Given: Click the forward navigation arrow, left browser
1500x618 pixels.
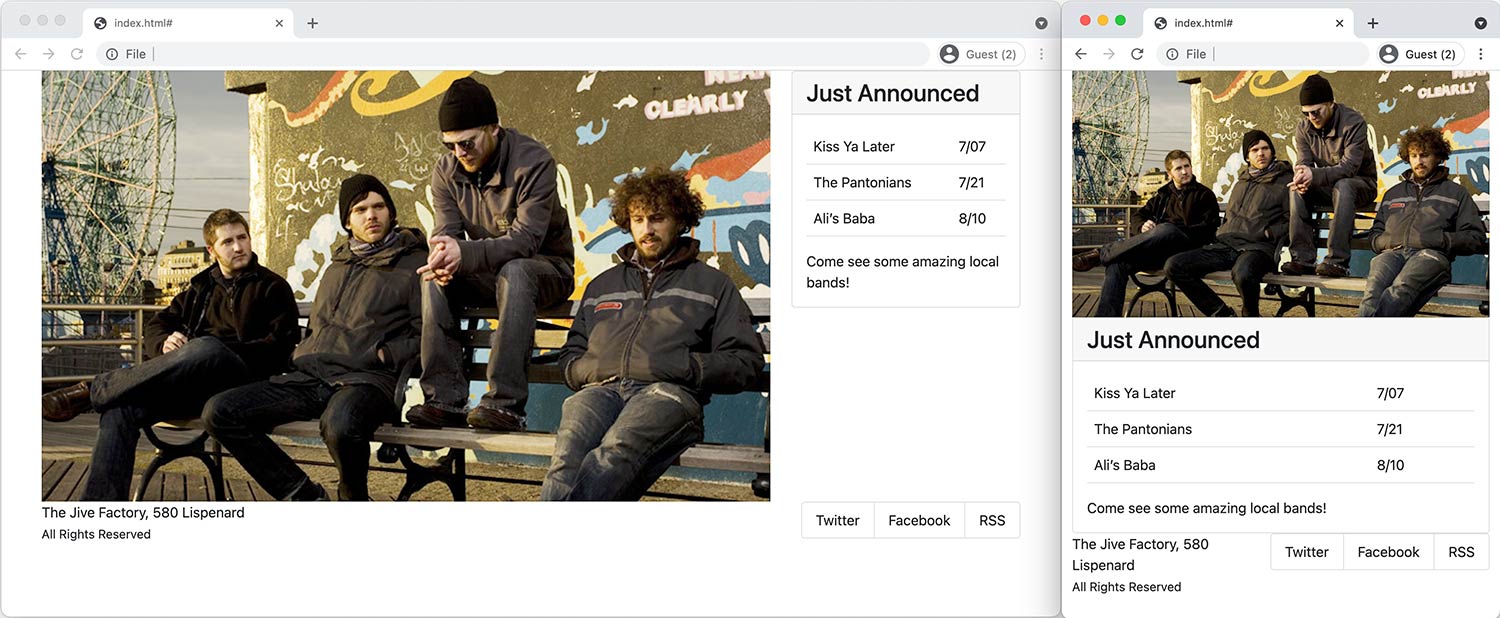Looking at the screenshot, I should pos(48,54).
